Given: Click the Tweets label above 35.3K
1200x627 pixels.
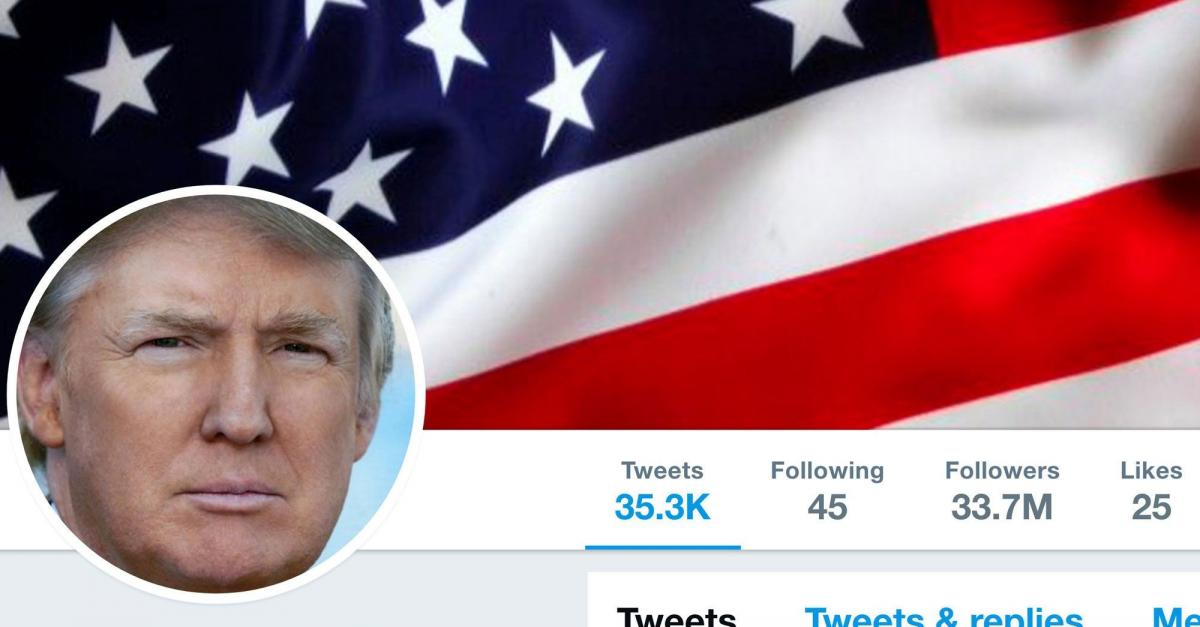Looking at the screenshot, I should coord(662,470).
